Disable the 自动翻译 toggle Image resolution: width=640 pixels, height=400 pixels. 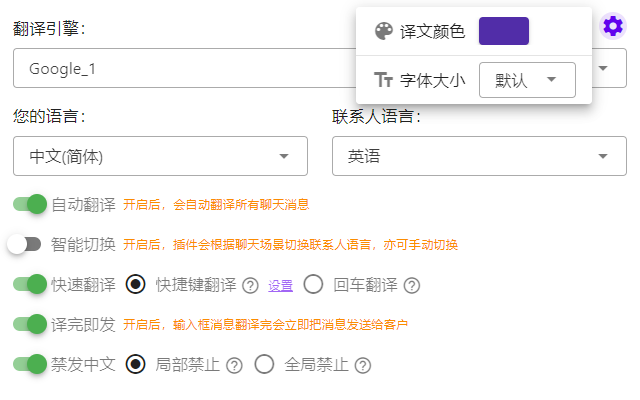[x=30, y=204]
